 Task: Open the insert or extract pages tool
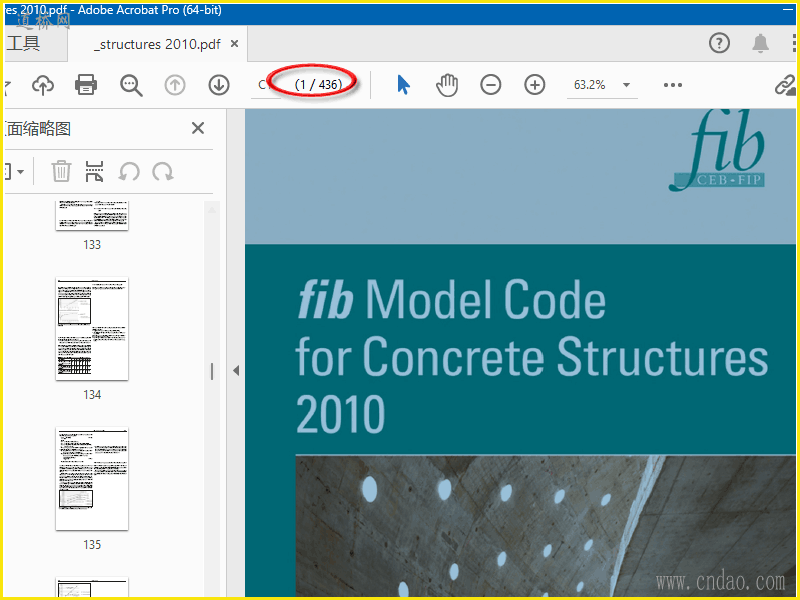click(94, 171)
